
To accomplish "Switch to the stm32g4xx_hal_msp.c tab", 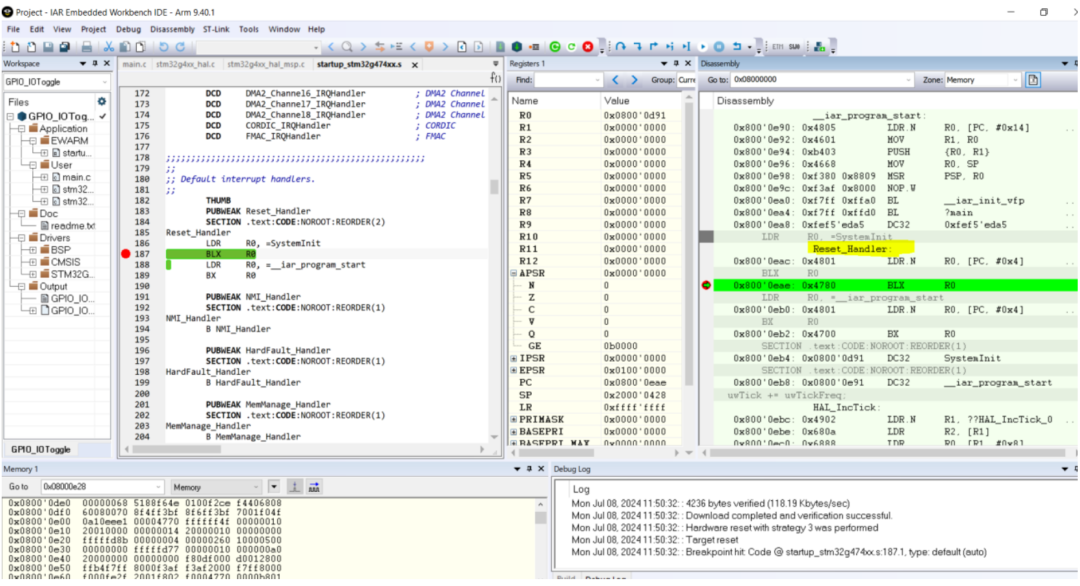I will (266, 65).
